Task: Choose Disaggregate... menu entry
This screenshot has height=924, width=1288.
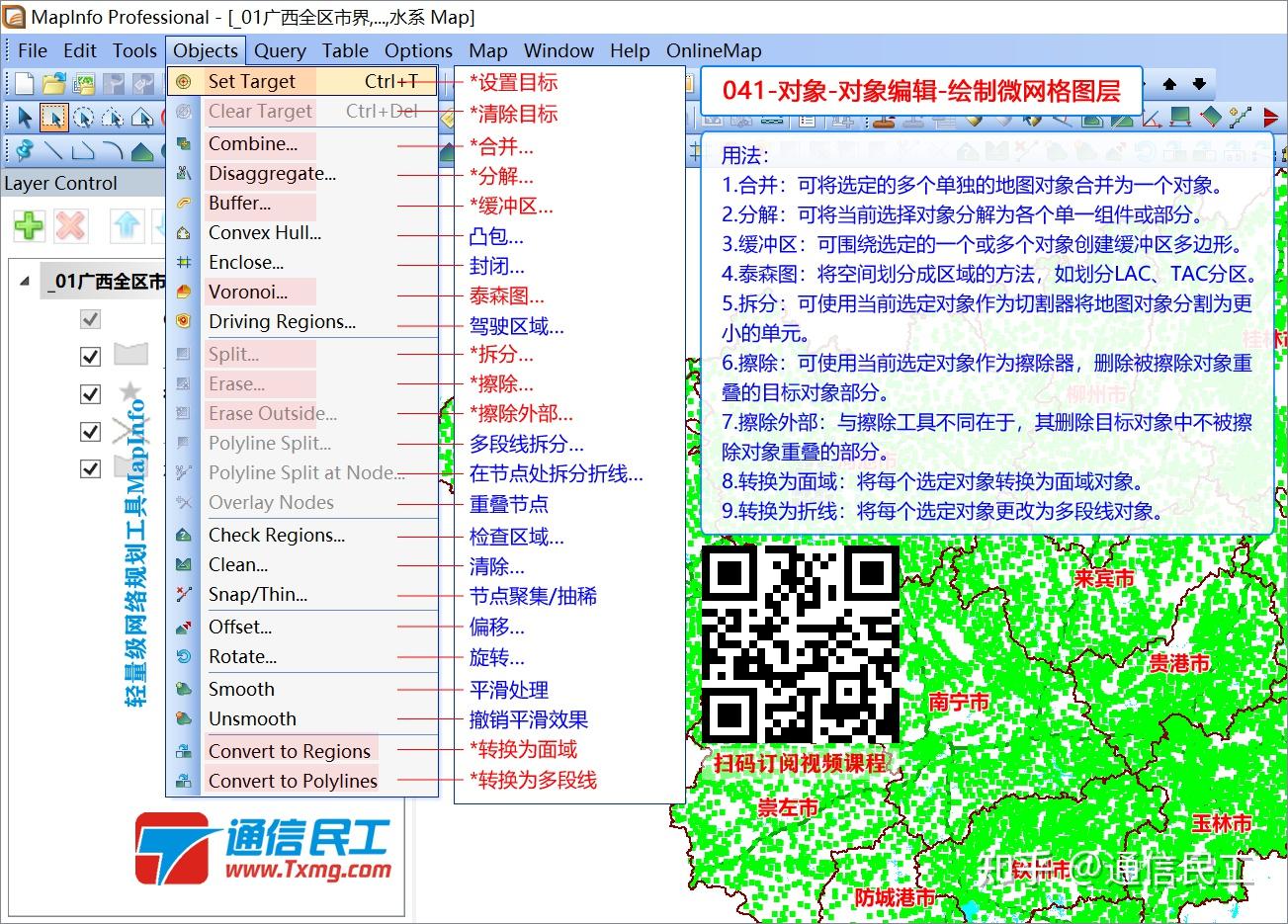Action: [x=302, y=173]
